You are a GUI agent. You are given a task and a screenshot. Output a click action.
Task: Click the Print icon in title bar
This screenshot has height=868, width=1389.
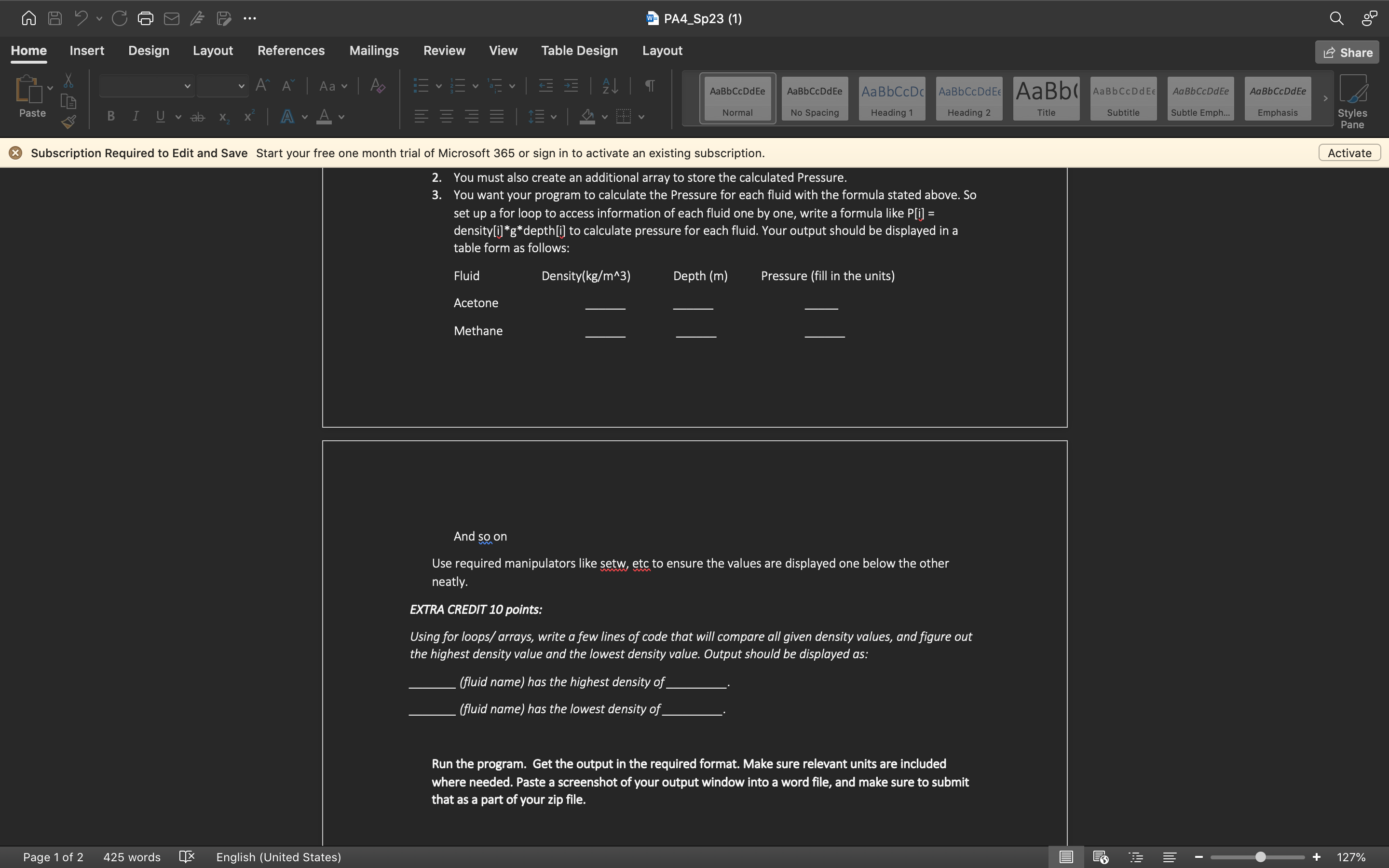145,18
